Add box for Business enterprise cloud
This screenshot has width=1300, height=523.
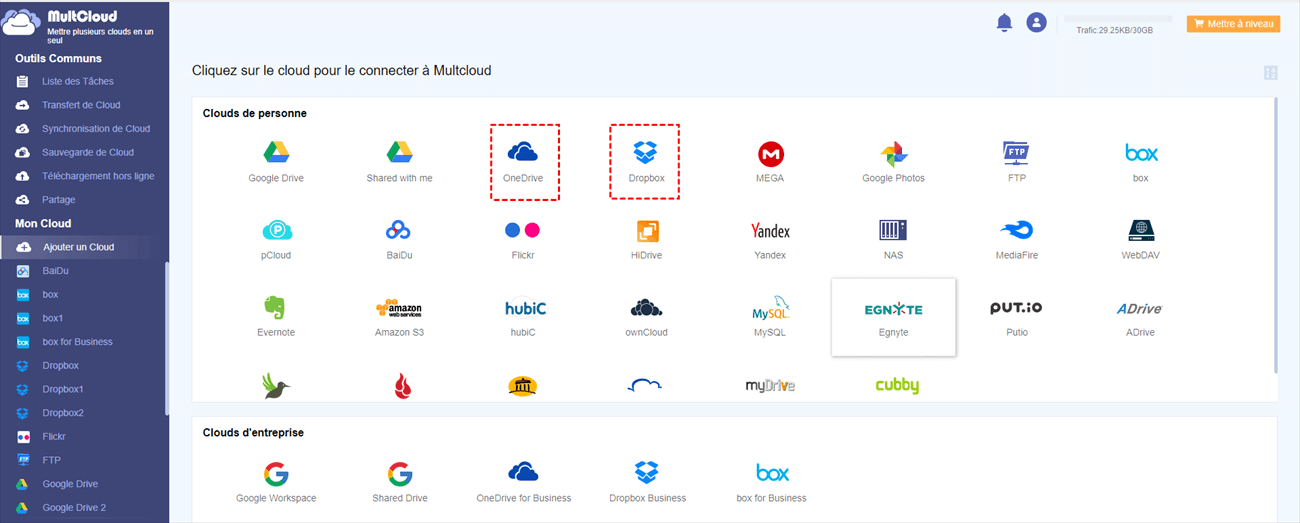771,482
